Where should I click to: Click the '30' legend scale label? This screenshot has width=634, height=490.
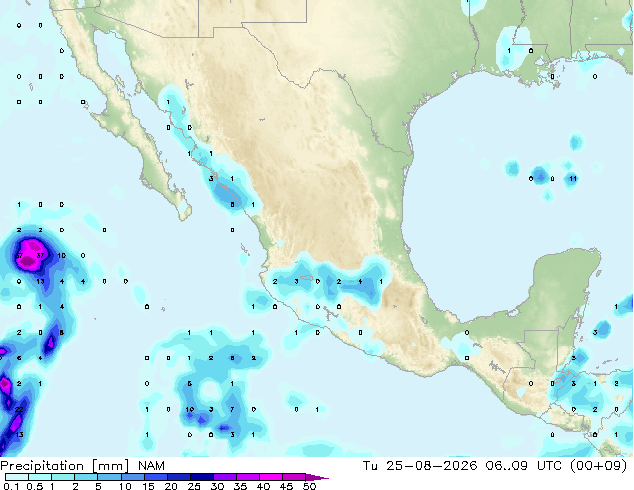coord(217,486)
